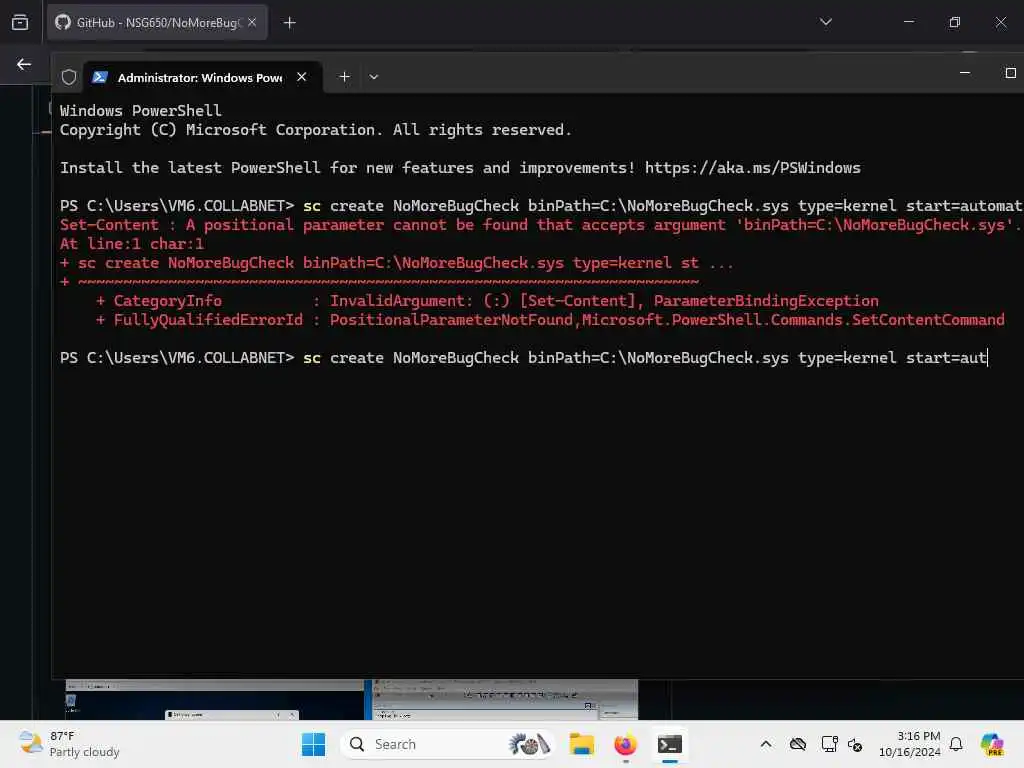1024x768 pixels.
Task: Click the taskbar Search box
Action: 447,744
